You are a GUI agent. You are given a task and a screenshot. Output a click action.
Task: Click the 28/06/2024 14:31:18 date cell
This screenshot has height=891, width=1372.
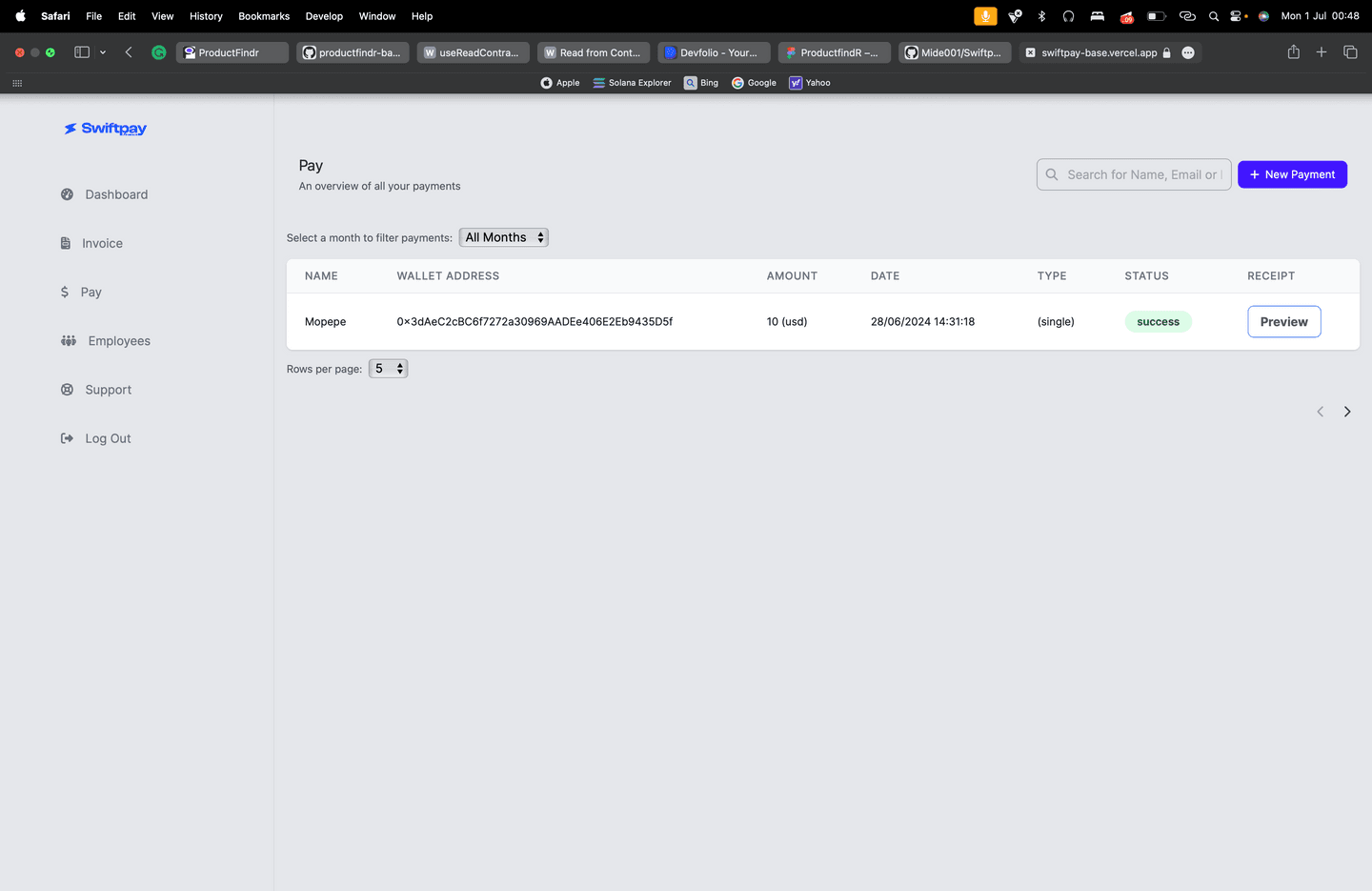click(x=922, y=322)
